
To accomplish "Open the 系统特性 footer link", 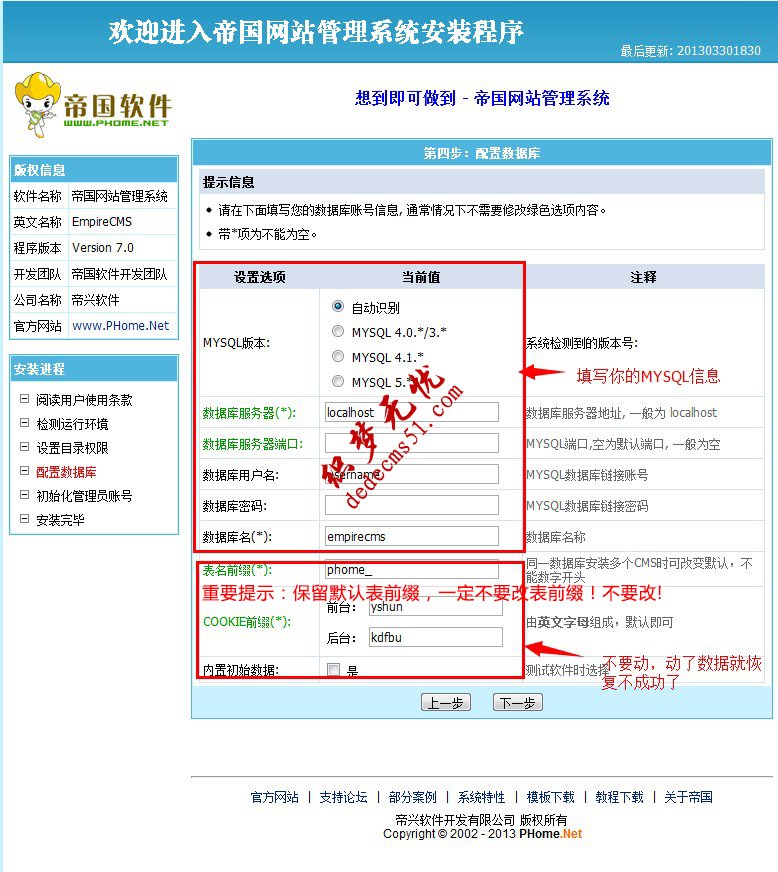I will point(482,797).
